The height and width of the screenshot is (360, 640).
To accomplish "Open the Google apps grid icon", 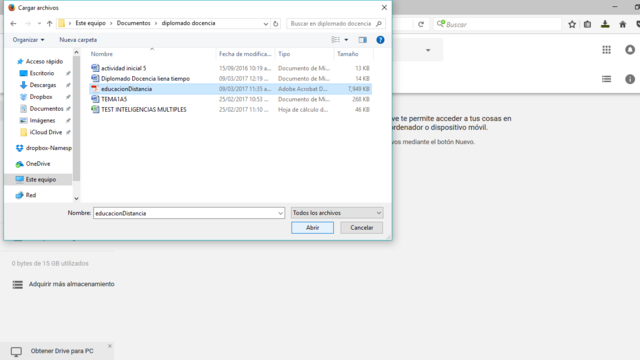I will (x=607, y=50).
